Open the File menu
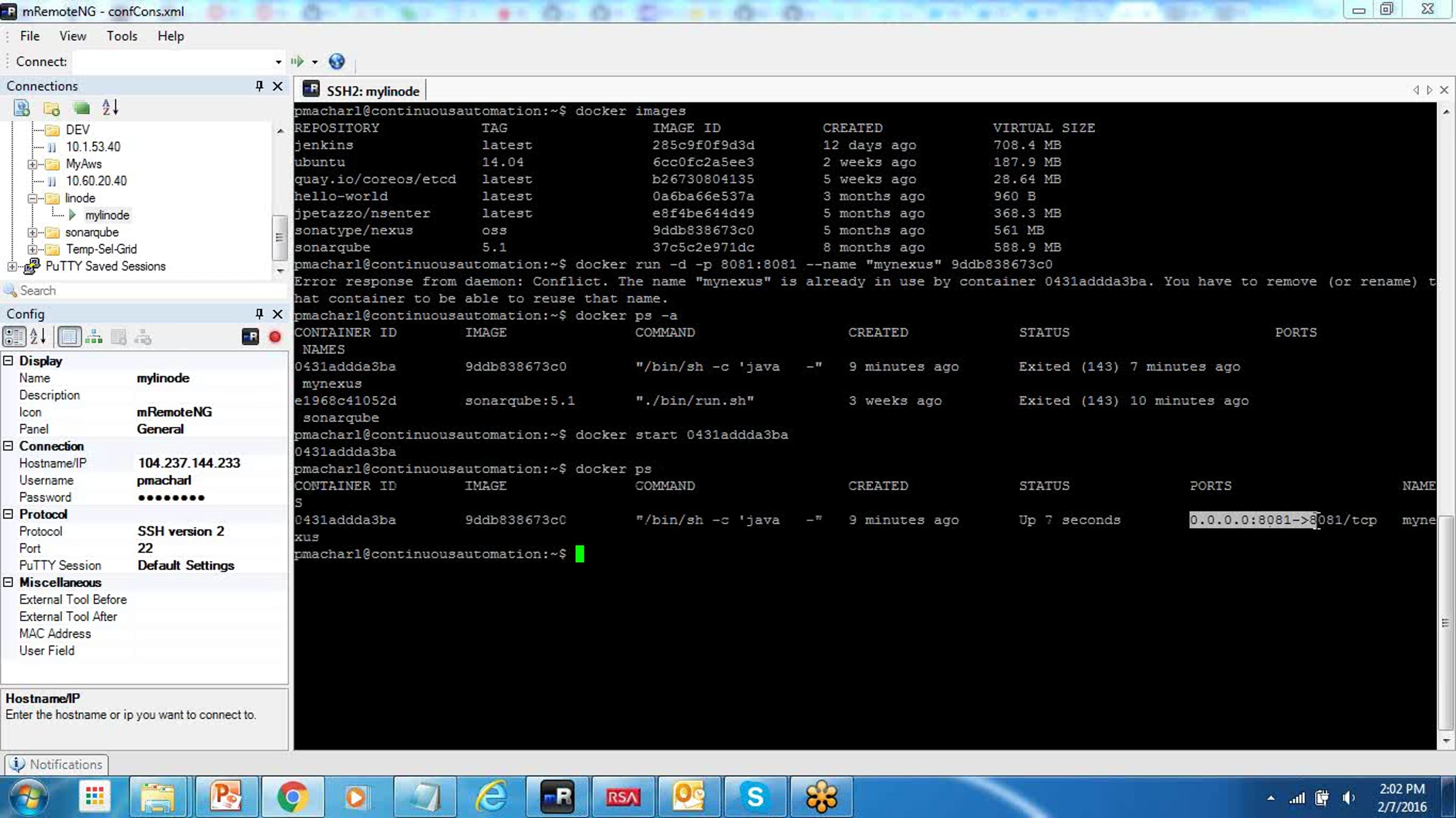The height and width of the screenshot is (818, 1456). (30, 36)
